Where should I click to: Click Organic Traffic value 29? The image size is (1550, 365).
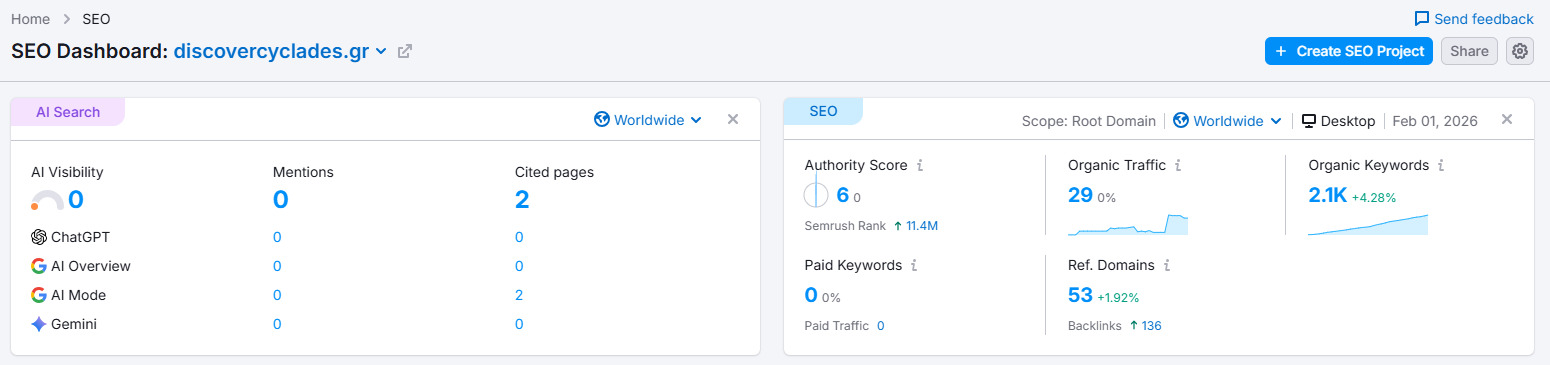(x=1080, y=195)
